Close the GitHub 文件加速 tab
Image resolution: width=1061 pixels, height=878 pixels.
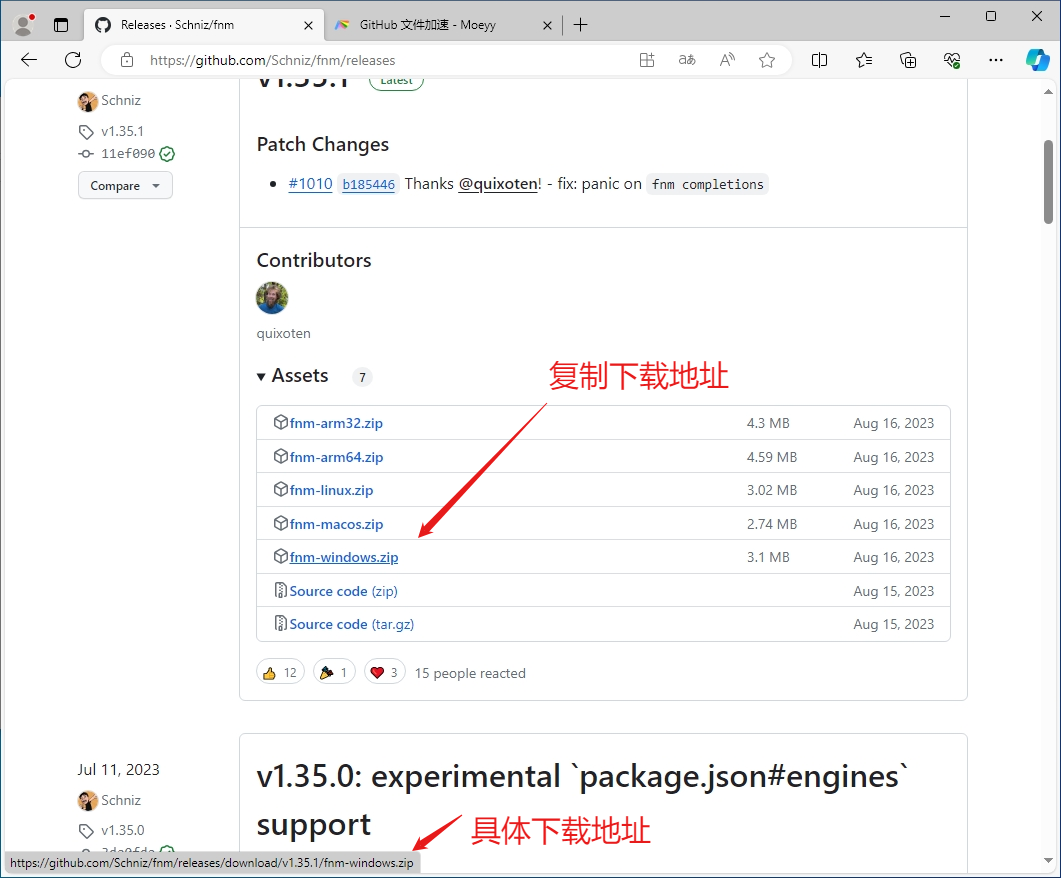click(x=547, y=26)
